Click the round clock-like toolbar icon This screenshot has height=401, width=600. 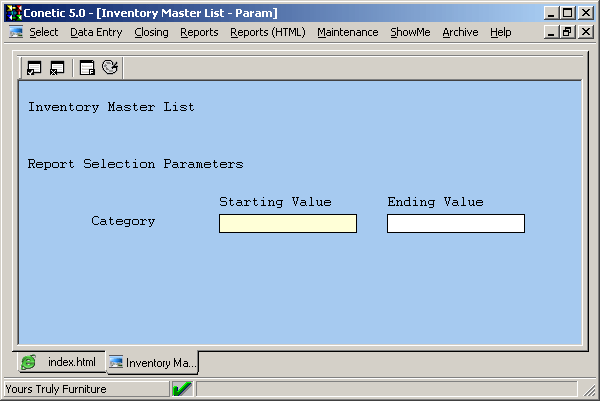pyautogui.click(x=110, y=68)
